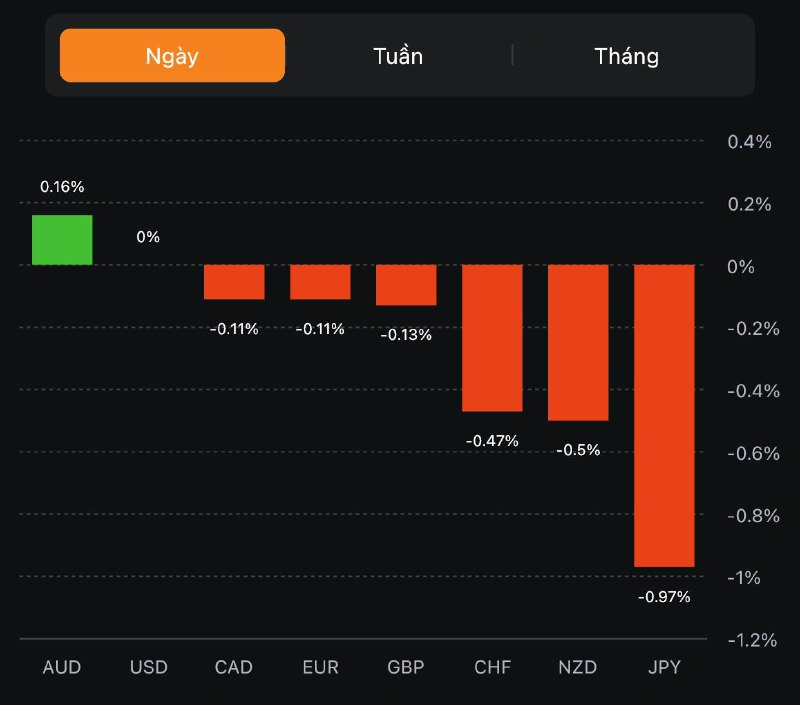The image size is (800, 705).
Task: Switch to the Tháng tab
Action: [627, 55]
